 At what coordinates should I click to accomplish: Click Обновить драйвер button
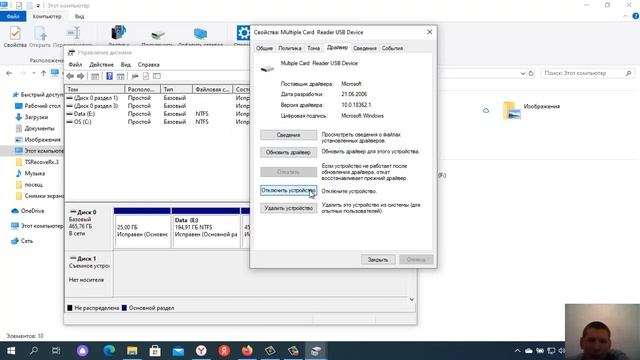[288, 152]
